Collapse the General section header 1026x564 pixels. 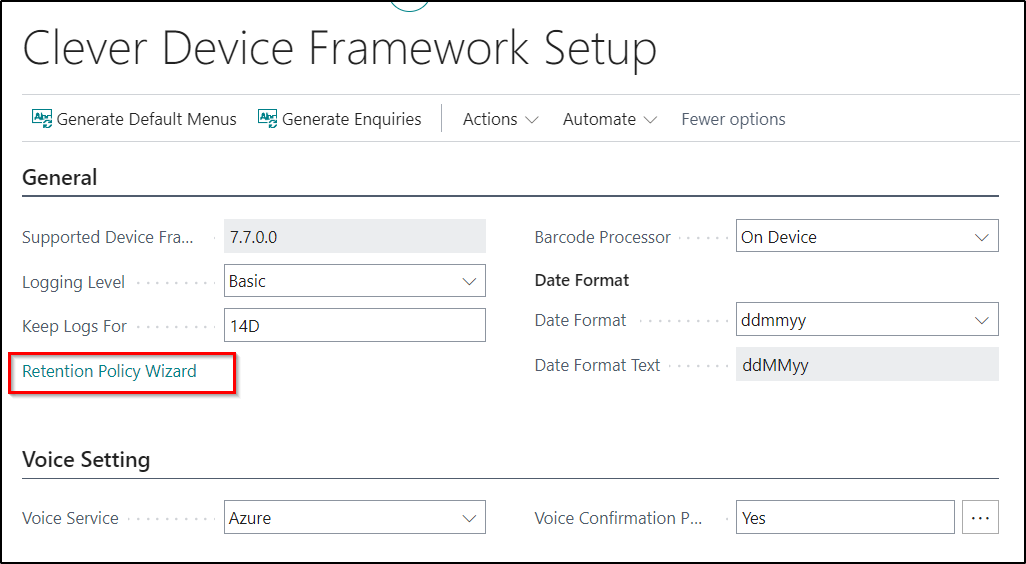point(60,177)
